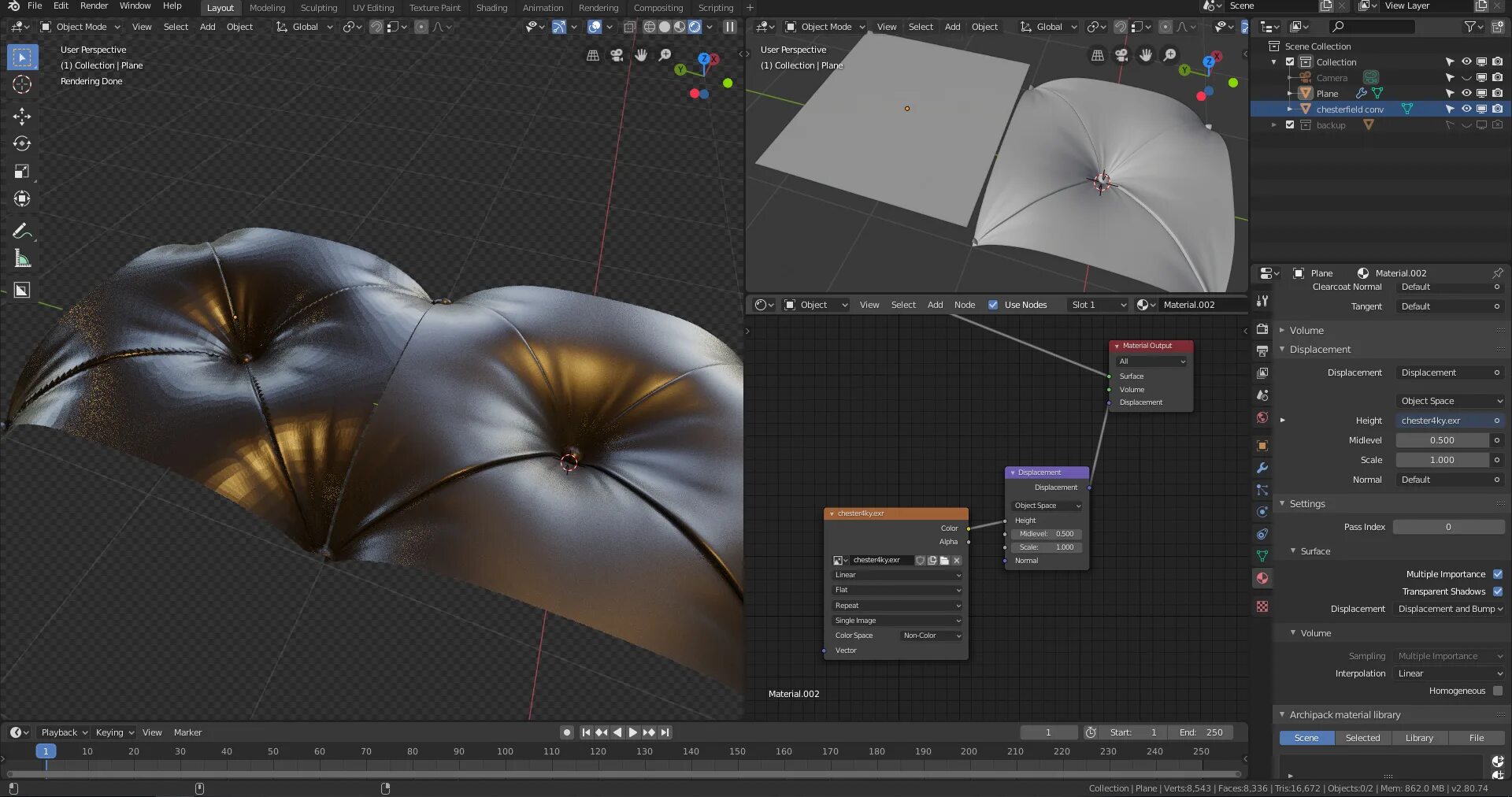1512x797 pixels.
Task: Open the Object Space dropdown in Displacement panel
Action: [x=1451, y=401]
